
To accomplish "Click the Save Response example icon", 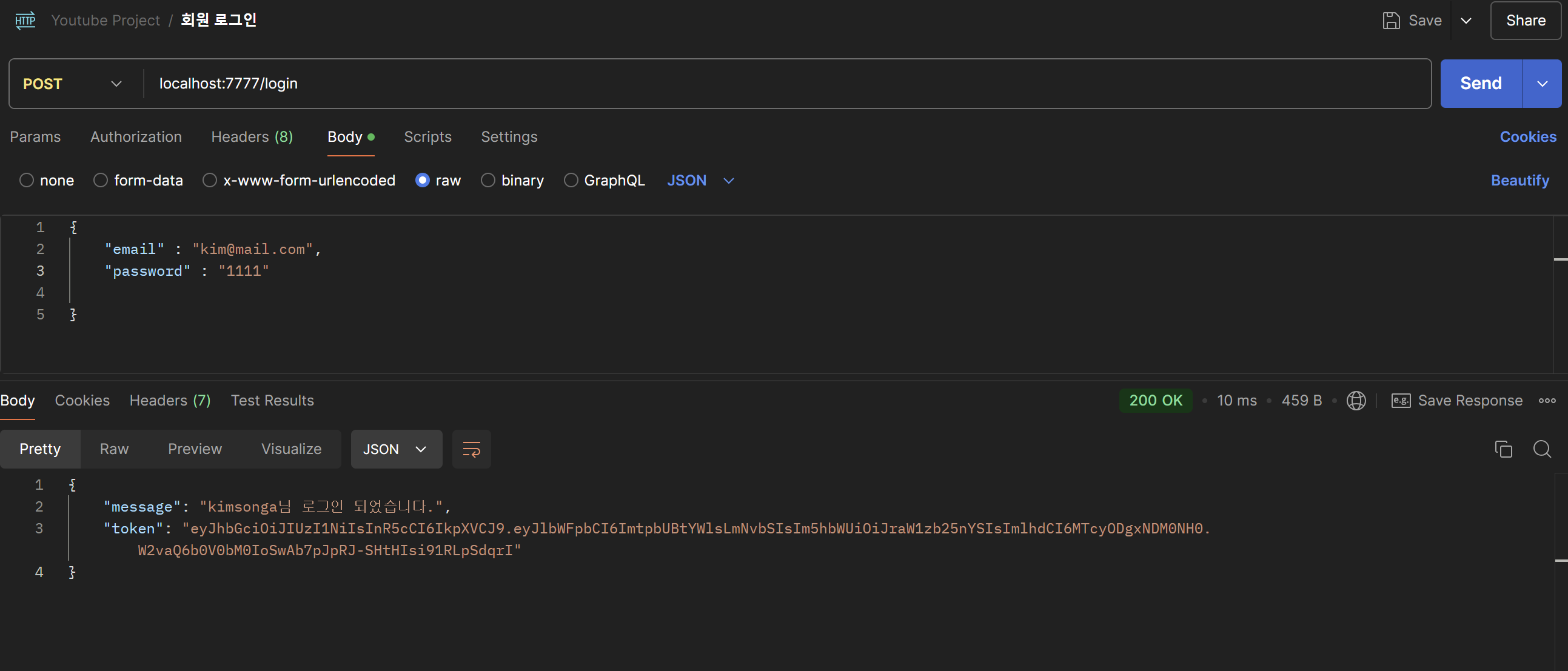I will click(1401, 400).
